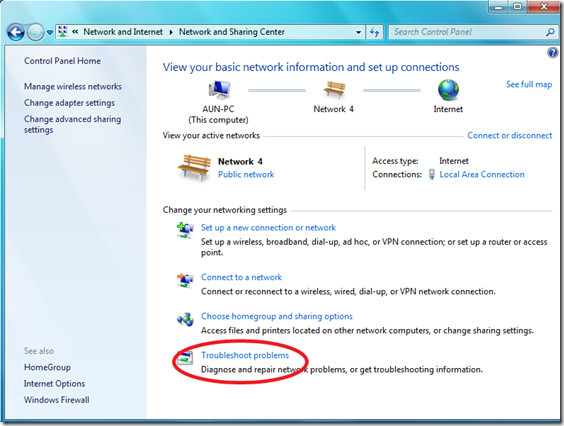The width and height of the screenshot is (564, 426).
Task: Click AUN-PC (This computer) label
Action: (218, 114)
